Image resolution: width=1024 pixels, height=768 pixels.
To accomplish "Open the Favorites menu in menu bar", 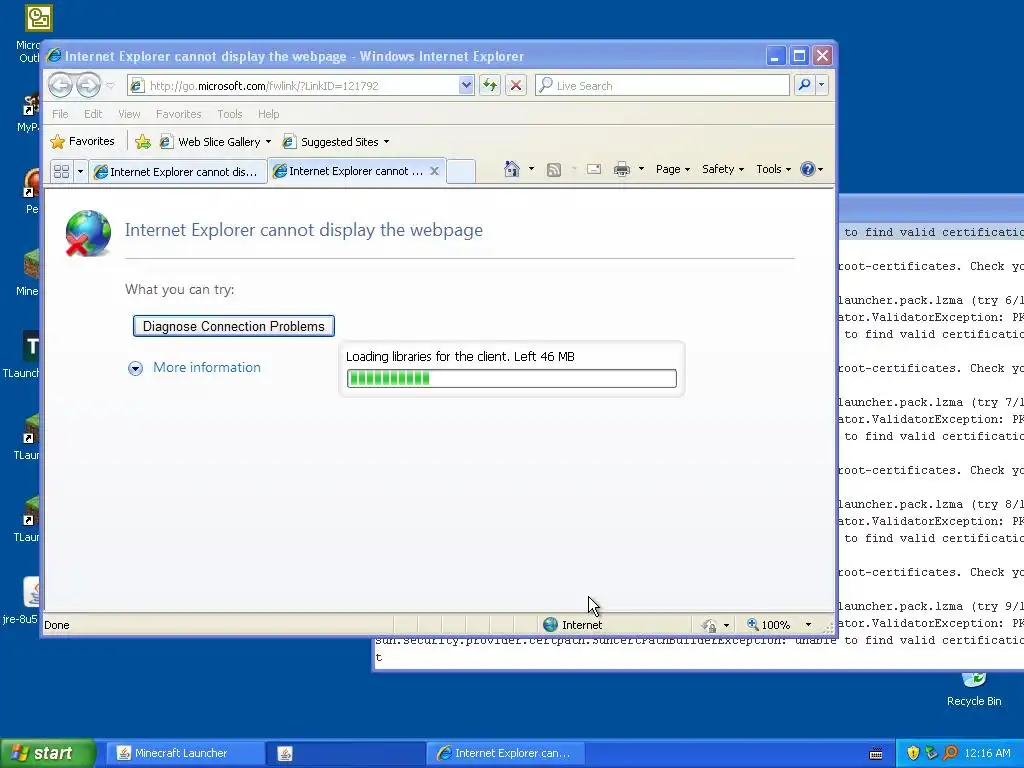I will click(x=178, y=114).
